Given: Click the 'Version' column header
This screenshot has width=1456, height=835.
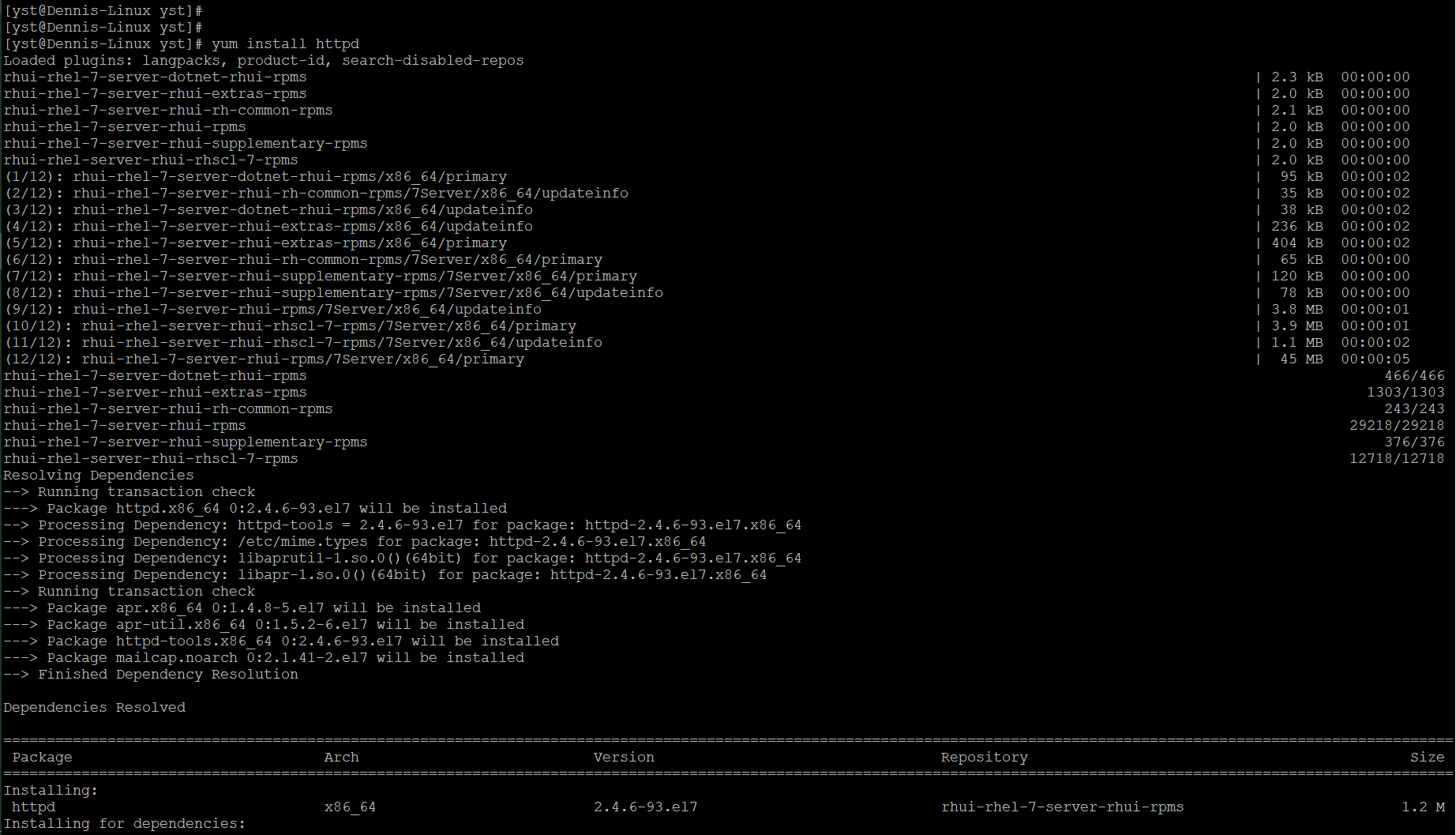Looking at the screenshot, I should pos(624,757).
